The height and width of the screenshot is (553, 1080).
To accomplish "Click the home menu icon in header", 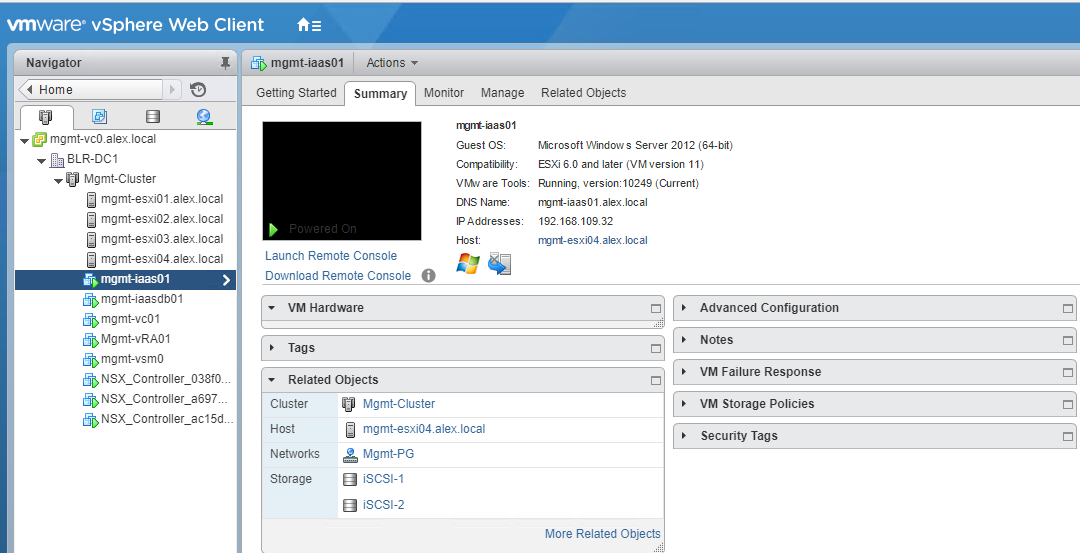I will pos(309,25).
